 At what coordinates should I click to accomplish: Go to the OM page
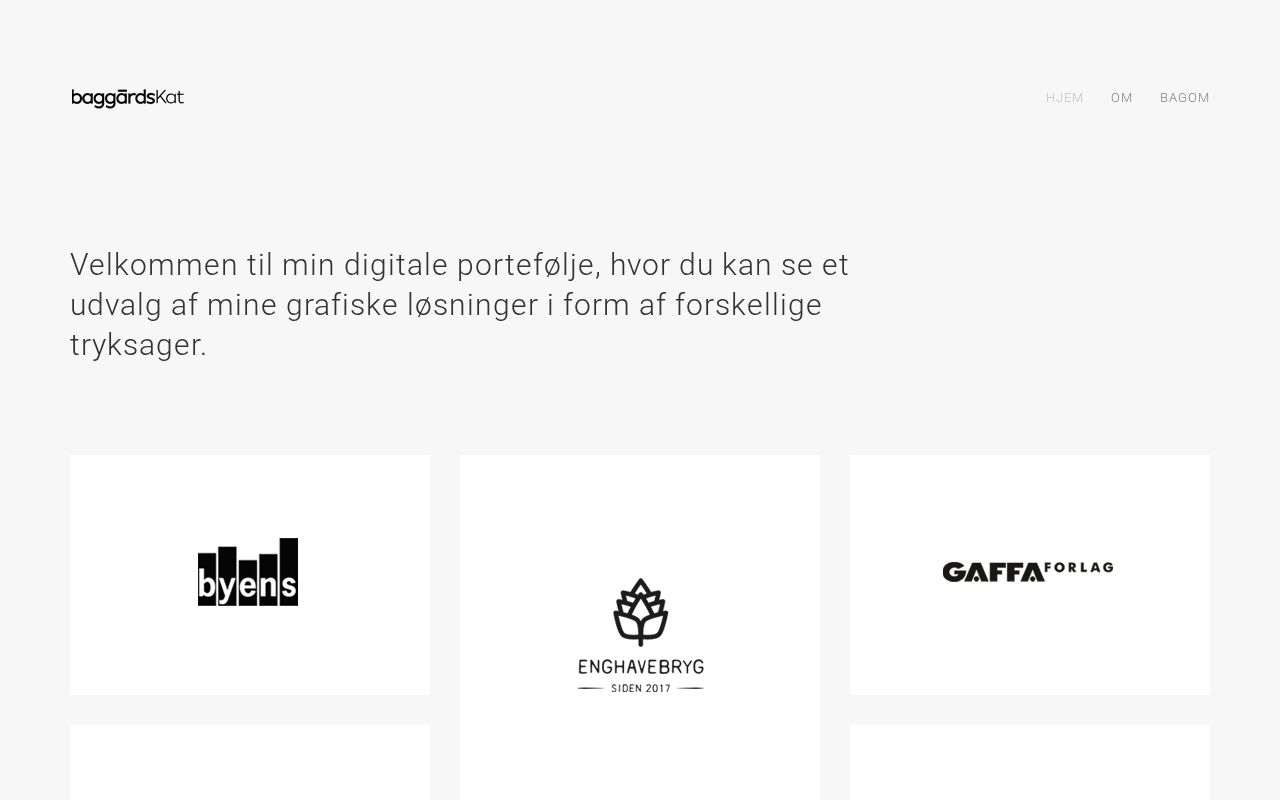pos(1122,98)
